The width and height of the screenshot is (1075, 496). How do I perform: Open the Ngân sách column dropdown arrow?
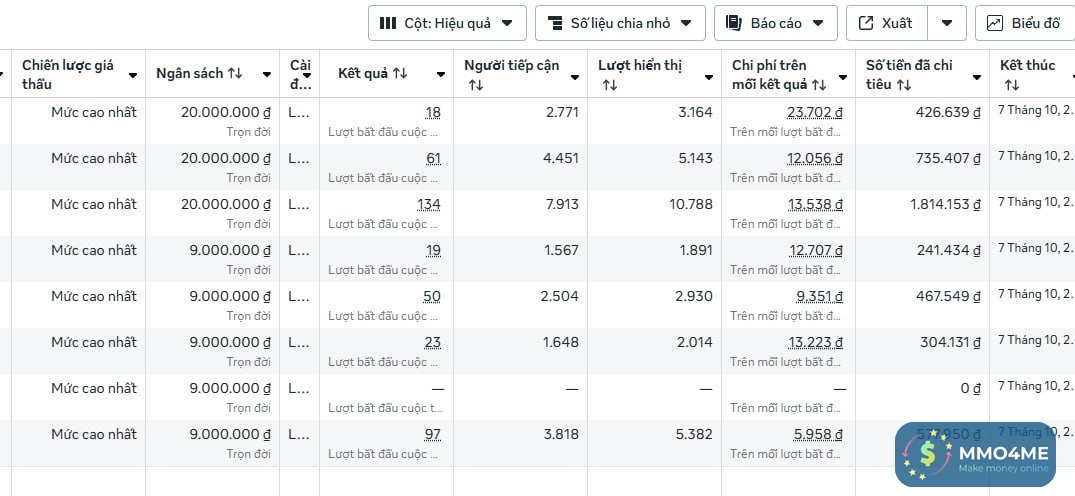pos(267,75)
